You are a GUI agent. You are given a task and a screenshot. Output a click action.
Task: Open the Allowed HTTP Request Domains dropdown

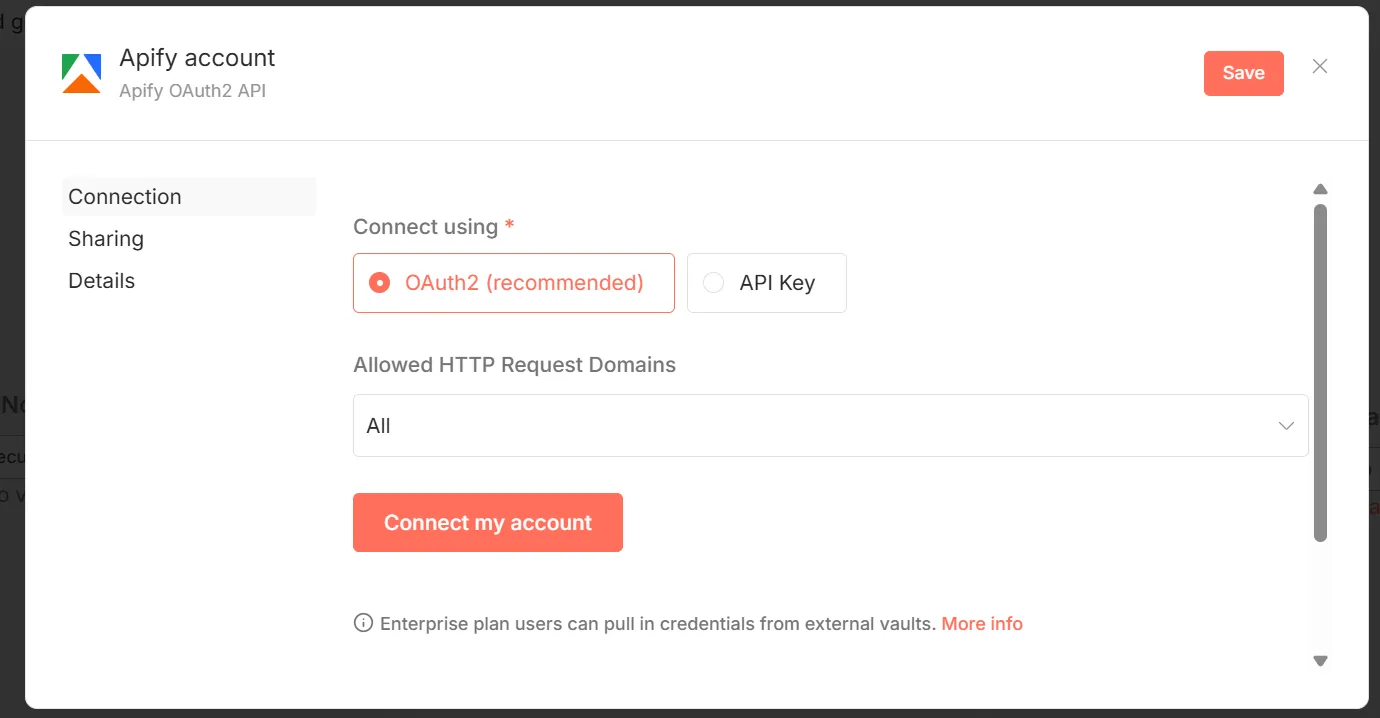click(x=830, y=425)
